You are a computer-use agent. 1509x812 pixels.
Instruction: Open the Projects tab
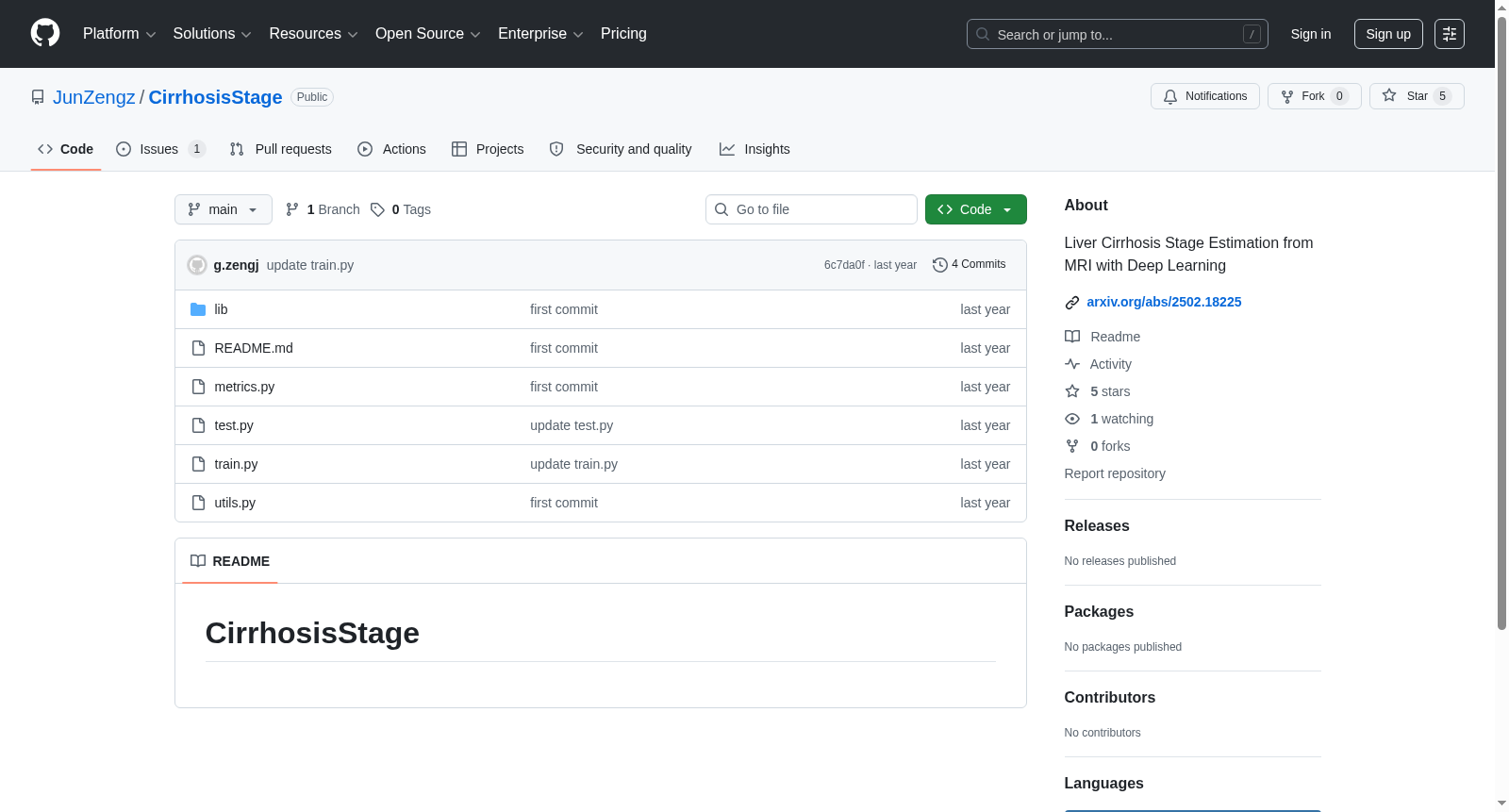[x=488, y=149]
